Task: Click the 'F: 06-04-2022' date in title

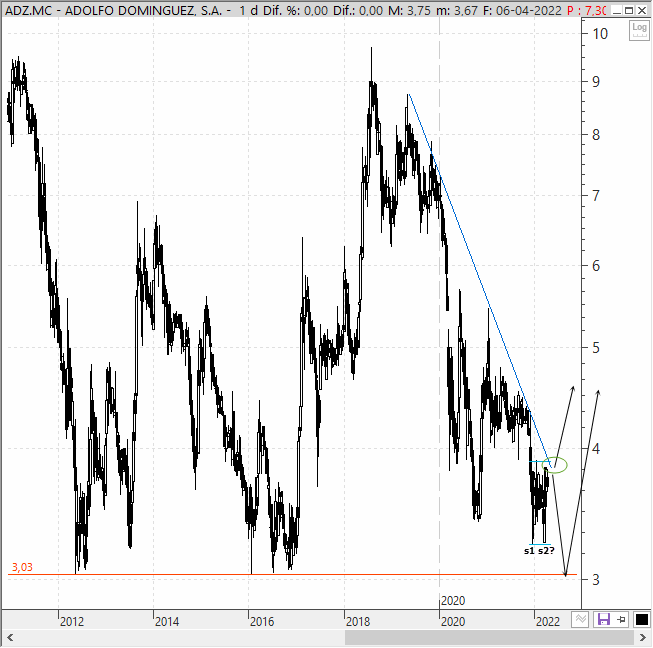Action: pyautogui.click(x=522, y=10)
